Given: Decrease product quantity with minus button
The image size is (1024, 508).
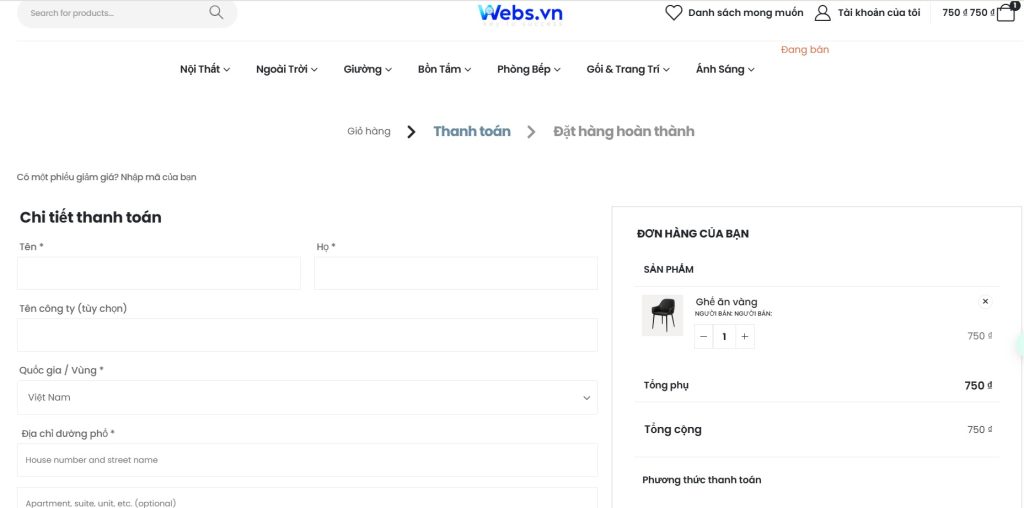Looking at the screenshot, I should click(x=704, y=337).
